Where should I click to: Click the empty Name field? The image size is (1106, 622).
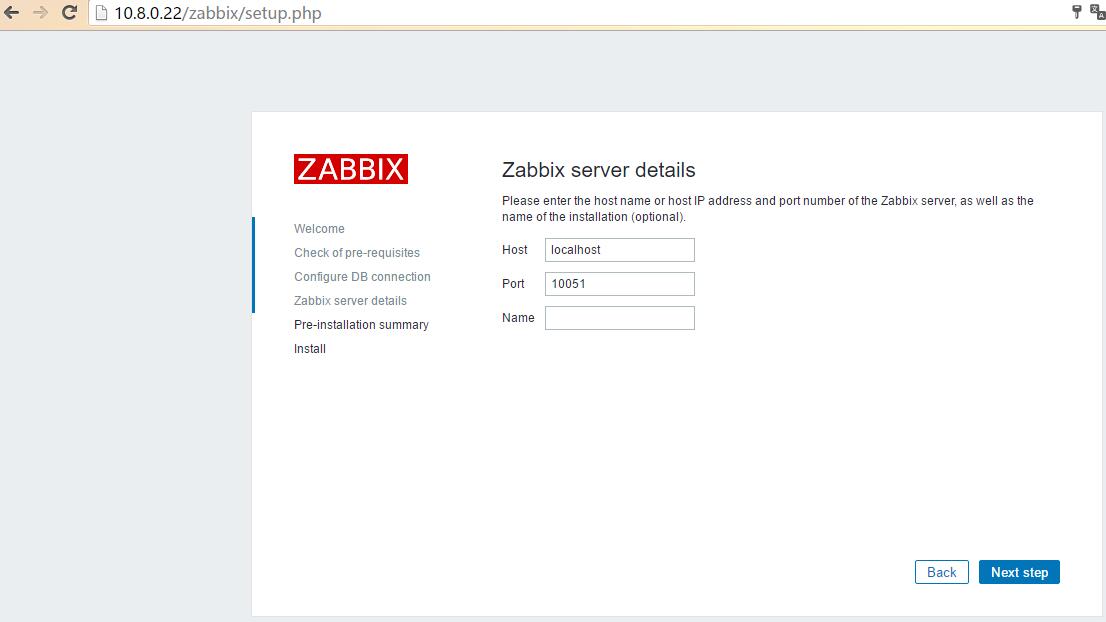click(x=619, y=317)
